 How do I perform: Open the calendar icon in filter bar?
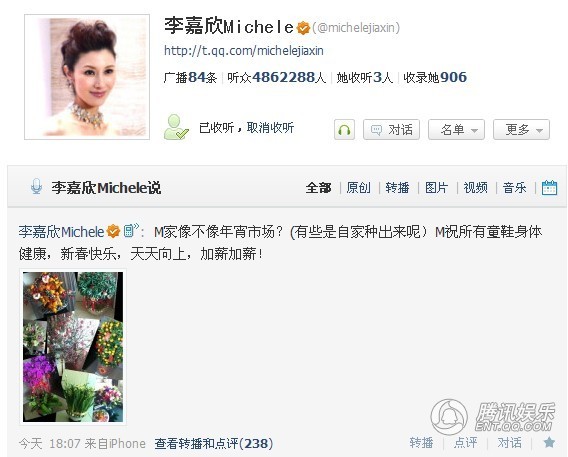click(x=549, y=188)
